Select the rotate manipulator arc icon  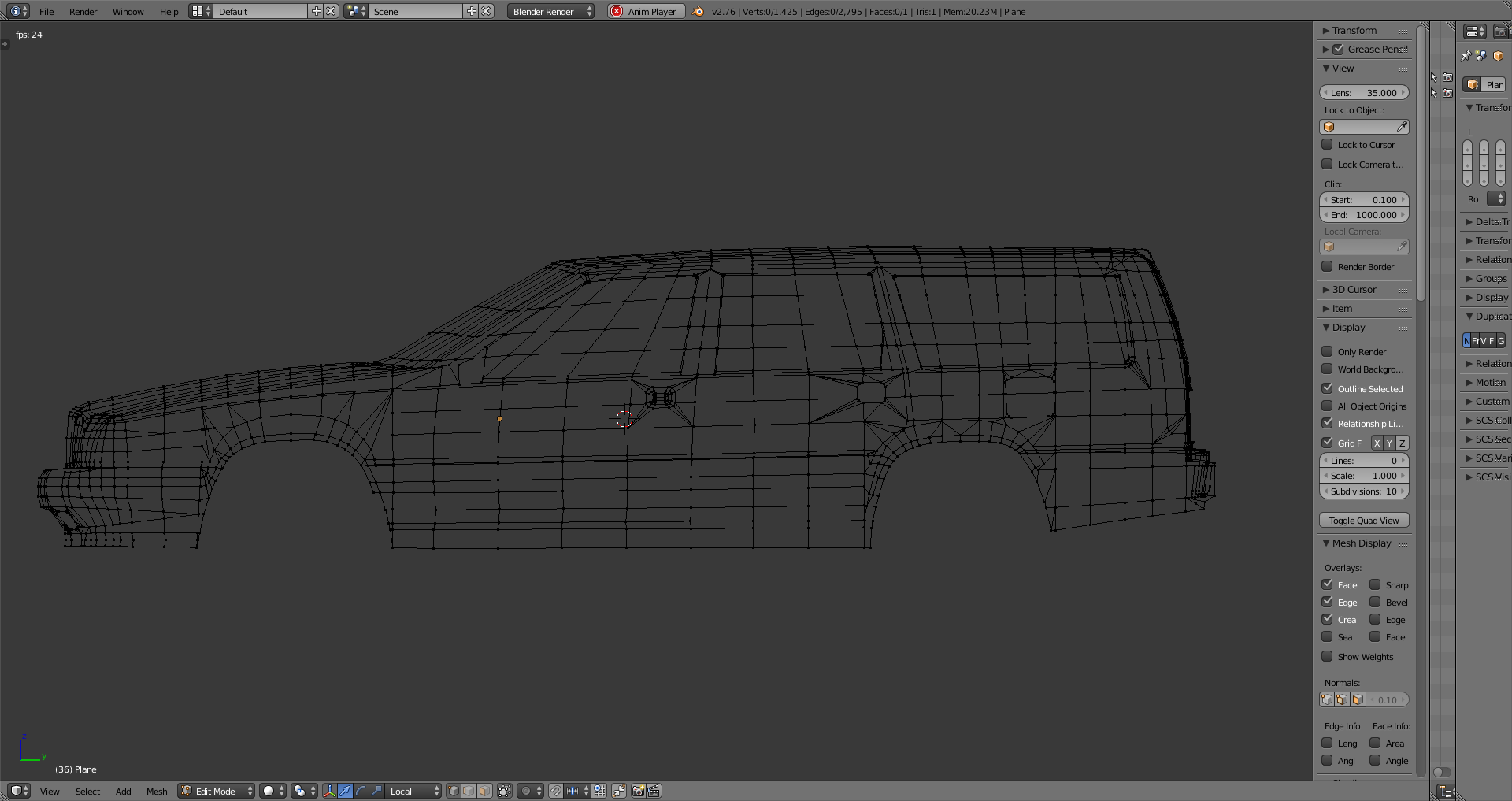(361, 791)
